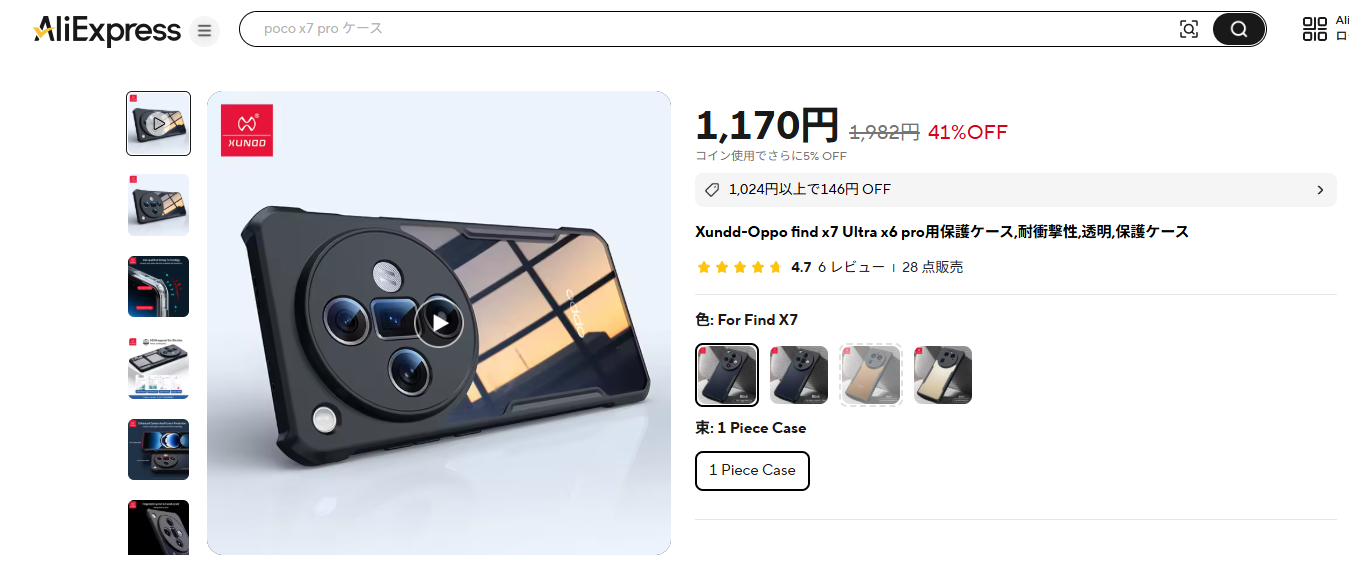Click the image search camera icon

pyautogui.click(x=1188, y=29)
